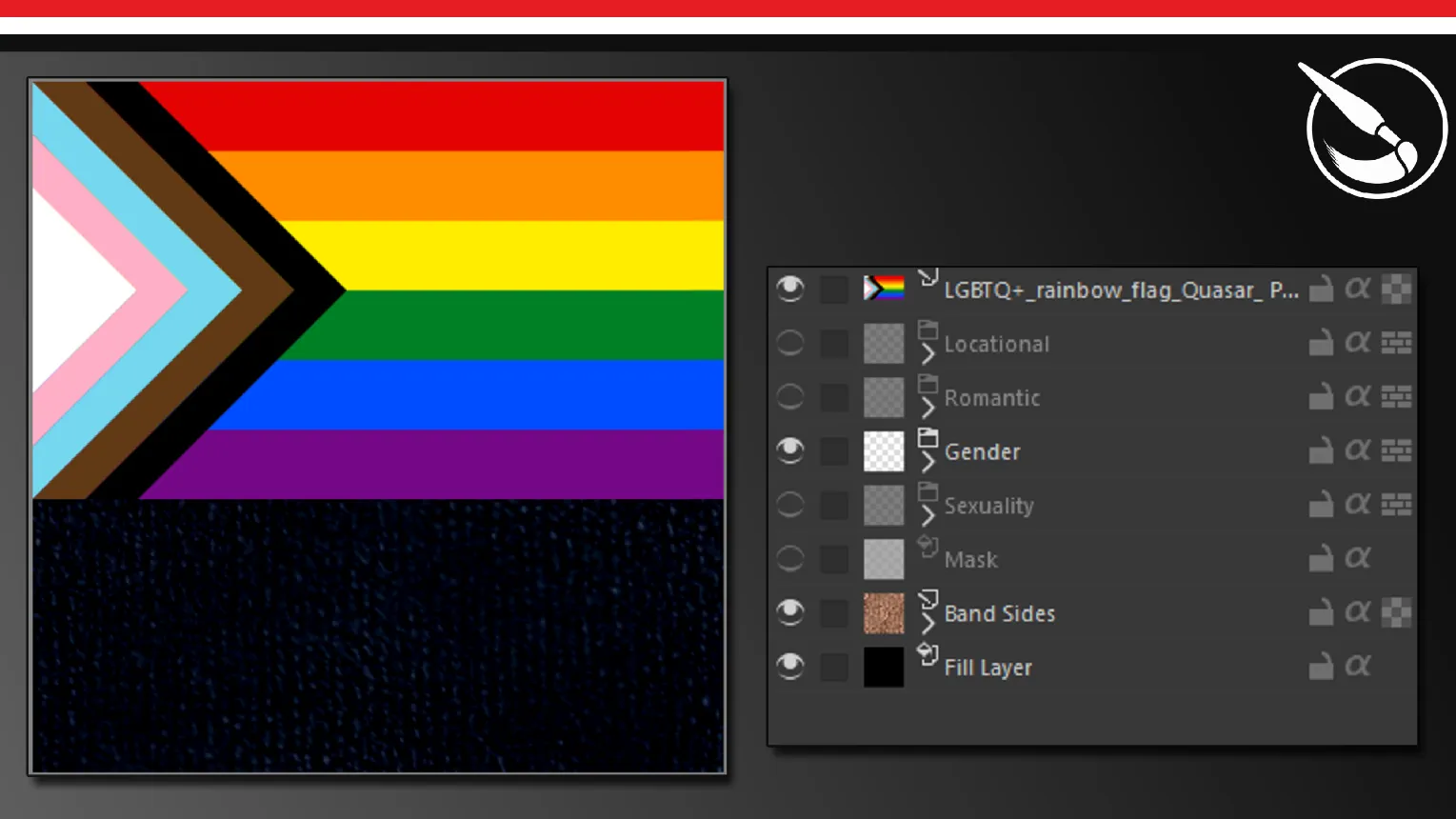Viewport: 1456px width, 819px height.
Task: Expand the Sexuality layer group
Action: click(x=927, y=516)
